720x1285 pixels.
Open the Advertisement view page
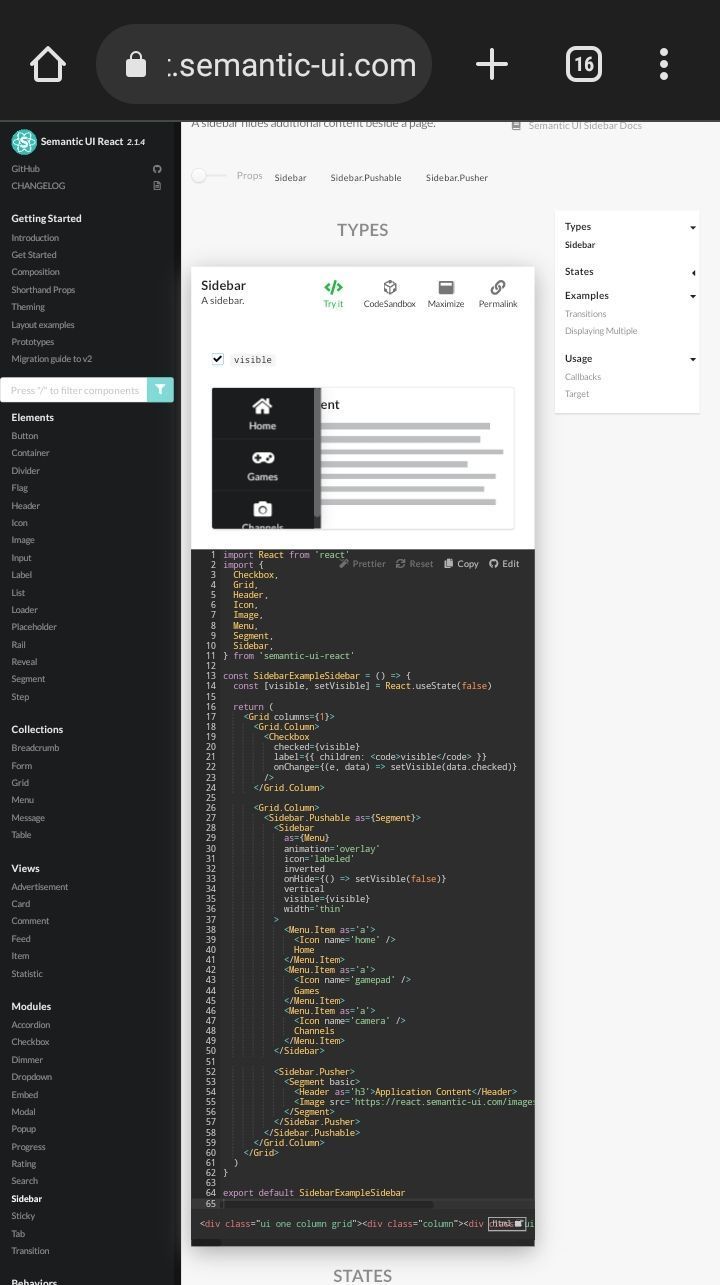(x=40, y=887)
